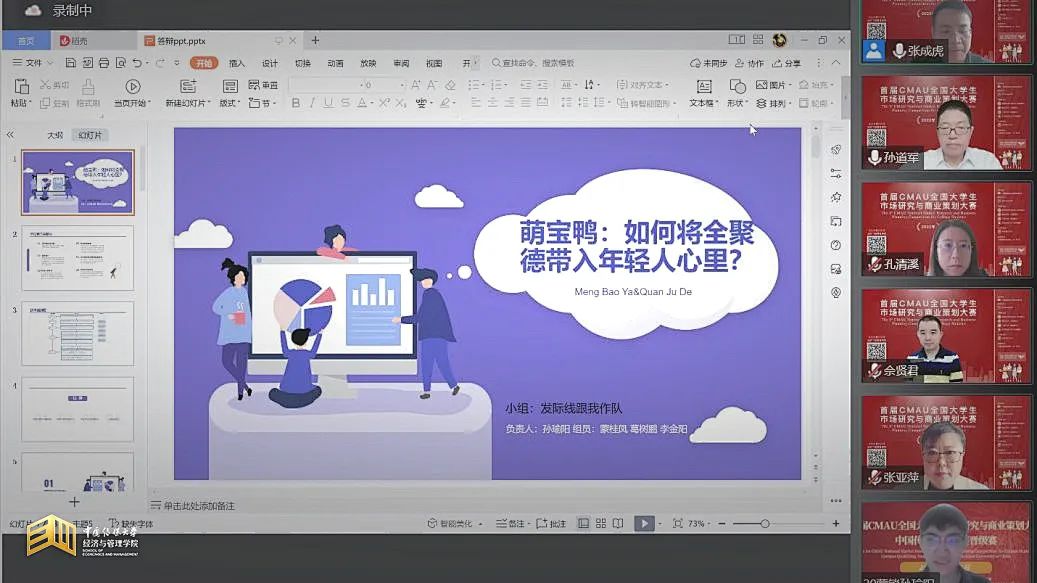
Task: Toggle Normal view icon in status bar
Action: 583,524
